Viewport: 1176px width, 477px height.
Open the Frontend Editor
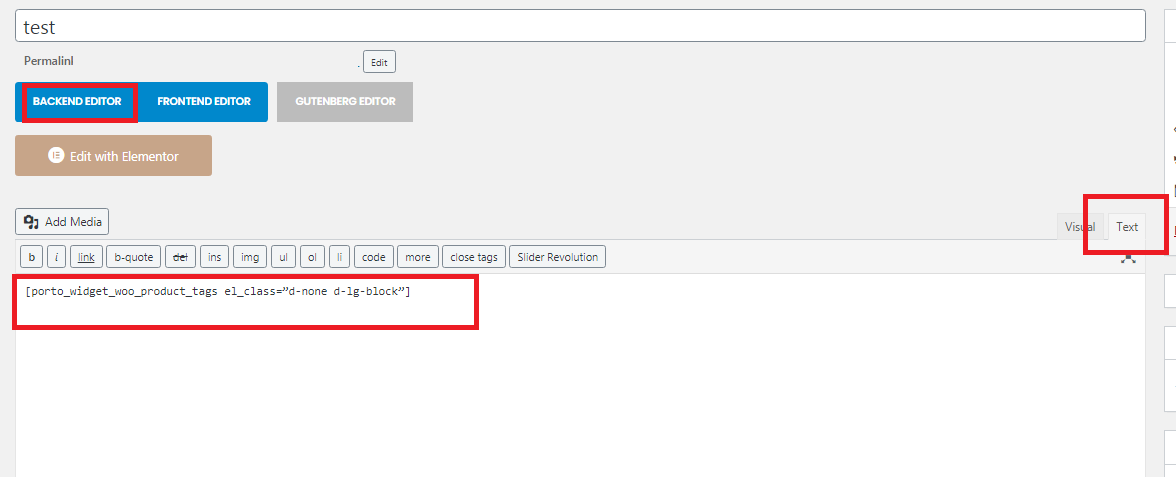coord(204,101)
